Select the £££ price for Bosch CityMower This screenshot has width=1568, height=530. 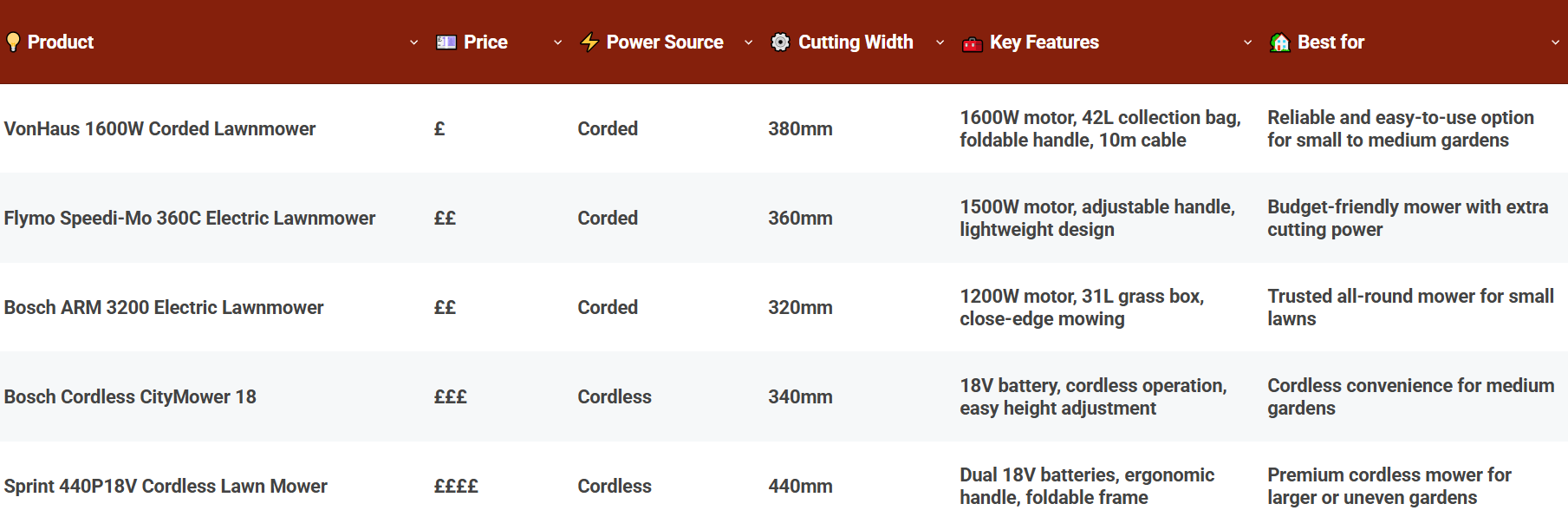(451, 397)
